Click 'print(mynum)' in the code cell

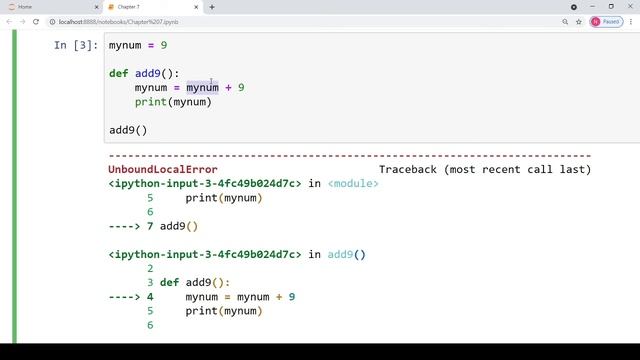coord(173,102)
